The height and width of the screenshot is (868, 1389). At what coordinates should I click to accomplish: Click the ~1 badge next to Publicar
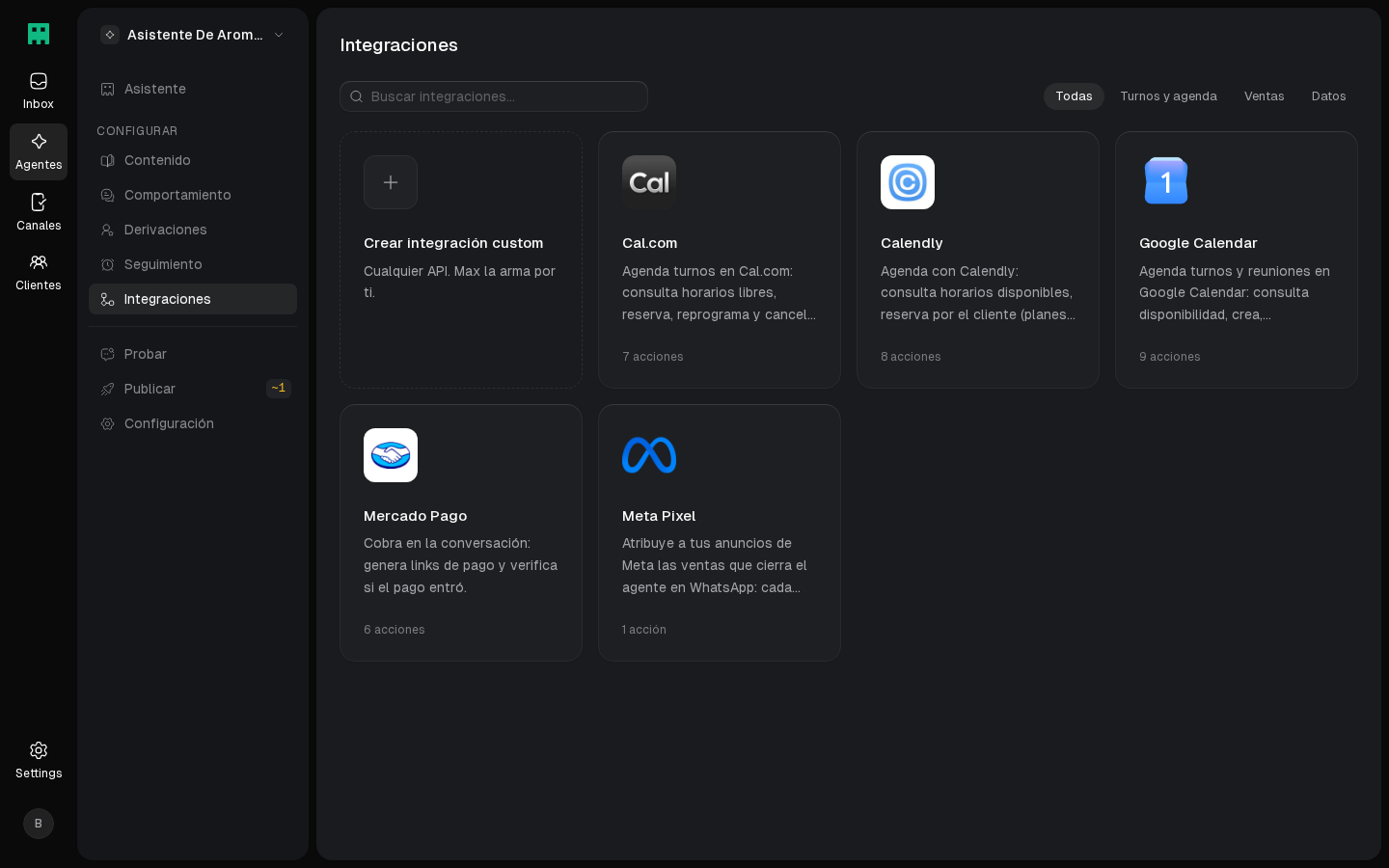pyautogui.click(x=279, y=389)
